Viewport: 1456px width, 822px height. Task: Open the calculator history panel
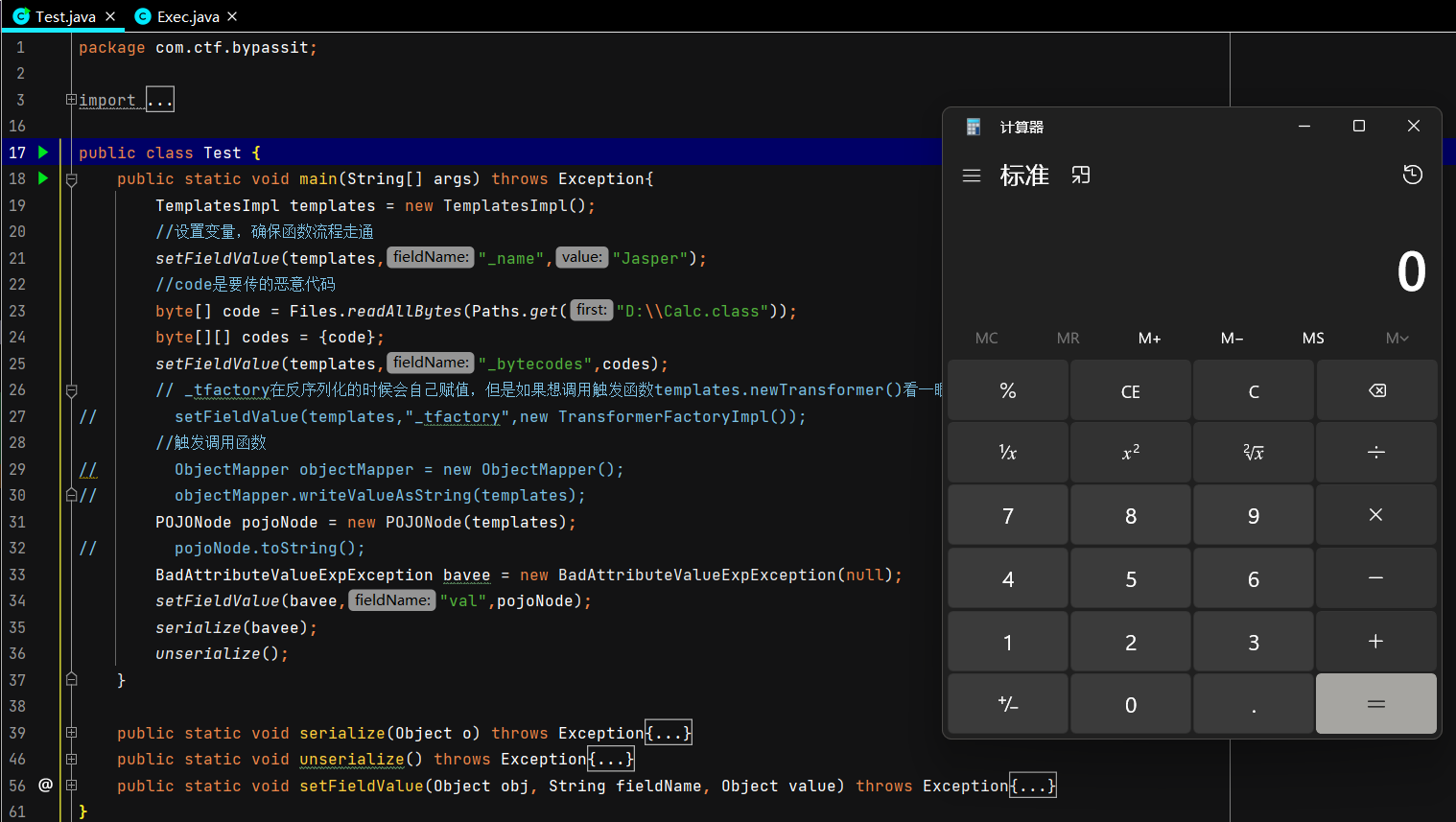click(1413, 175)
